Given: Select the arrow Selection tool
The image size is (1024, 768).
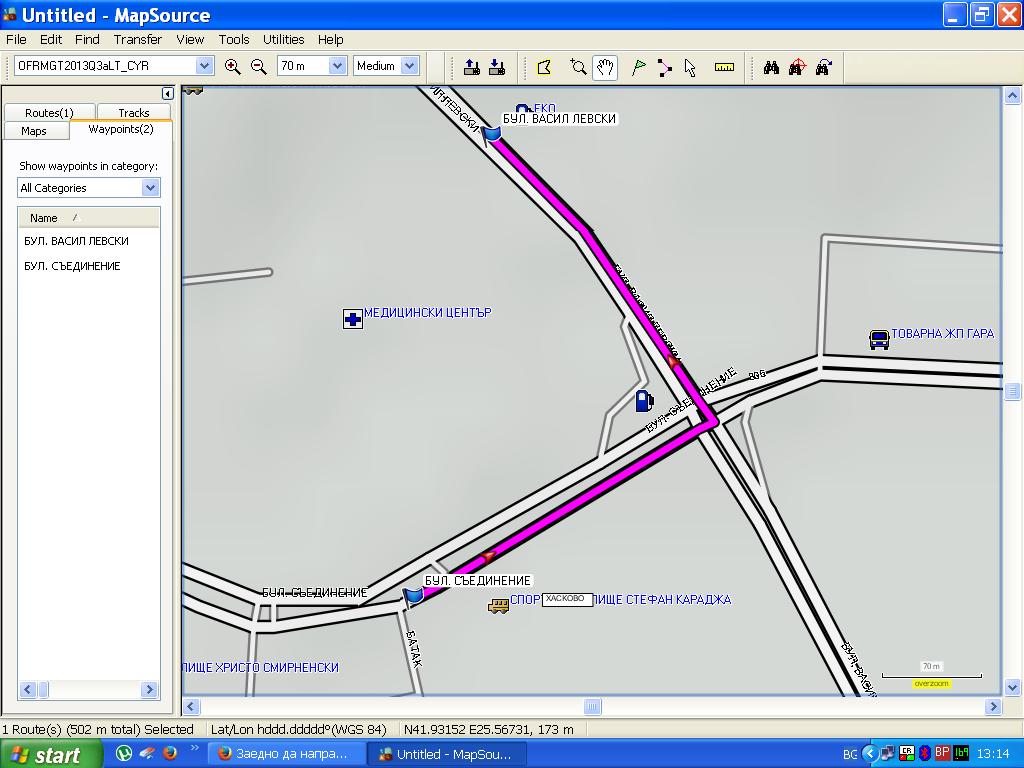Looking at the screenshot, I should pos(690,67).
